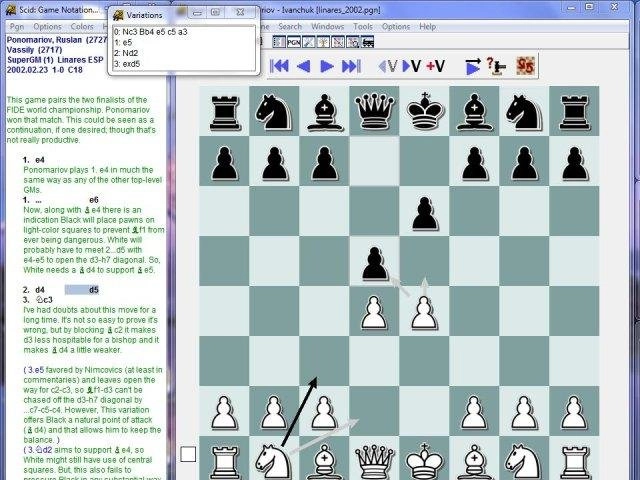Minimize the Variations window
The height and width of the screenshot is (480, 640).
pos(197,13)
